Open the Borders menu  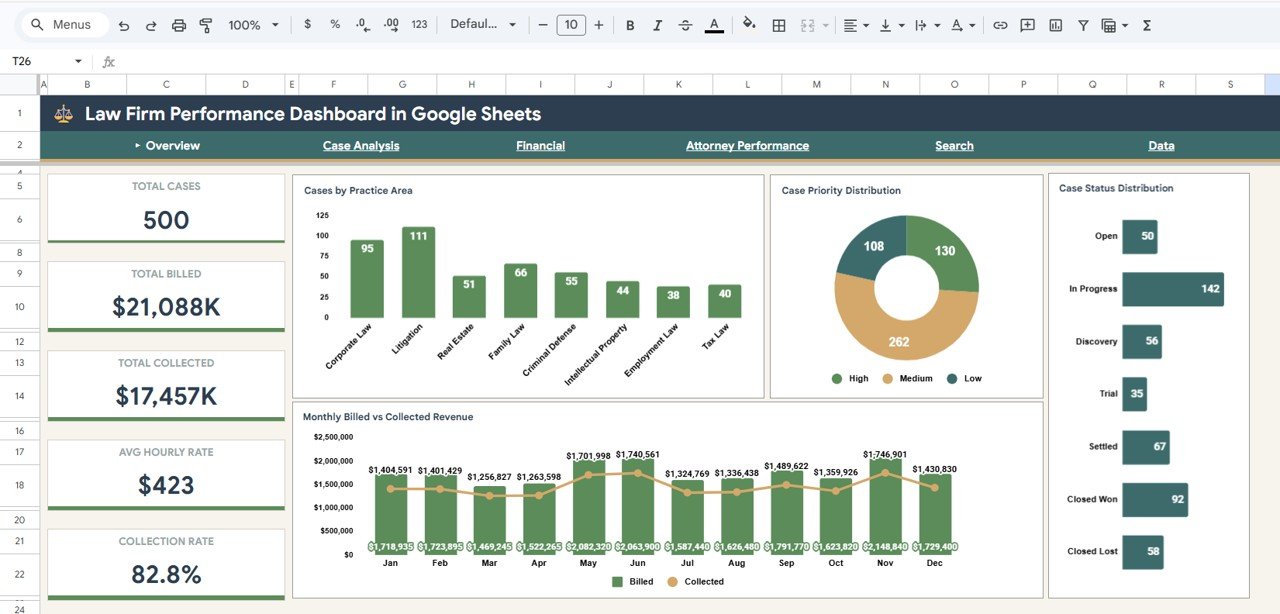coord(778,24)
